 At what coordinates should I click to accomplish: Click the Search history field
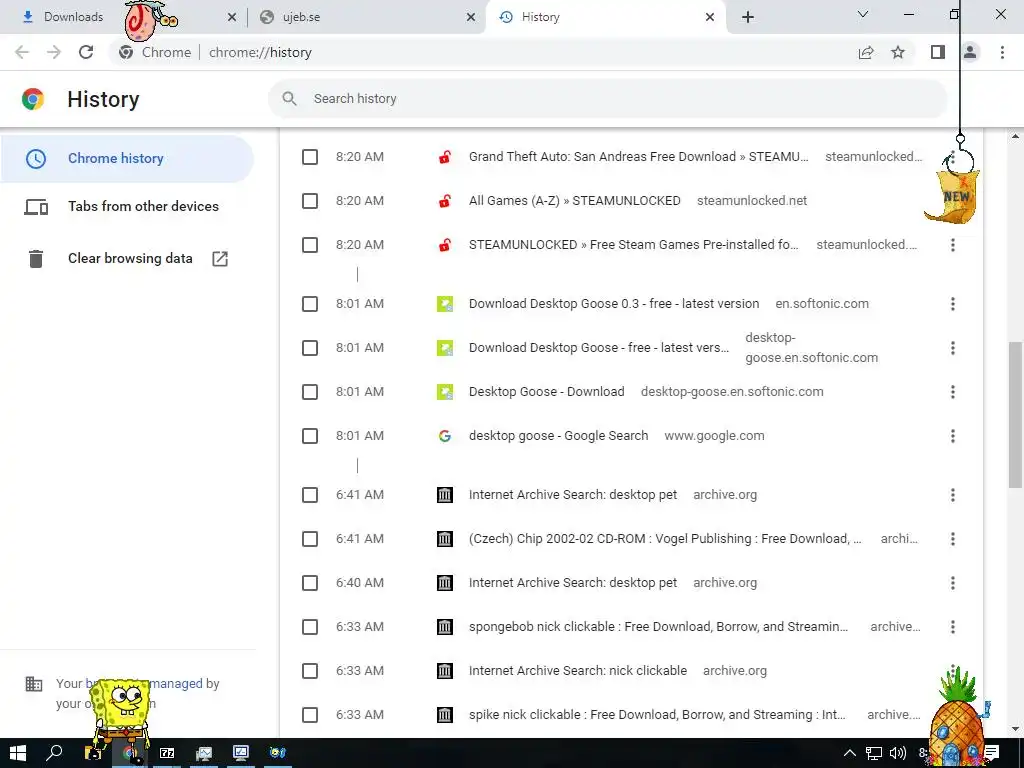(607, 99)
